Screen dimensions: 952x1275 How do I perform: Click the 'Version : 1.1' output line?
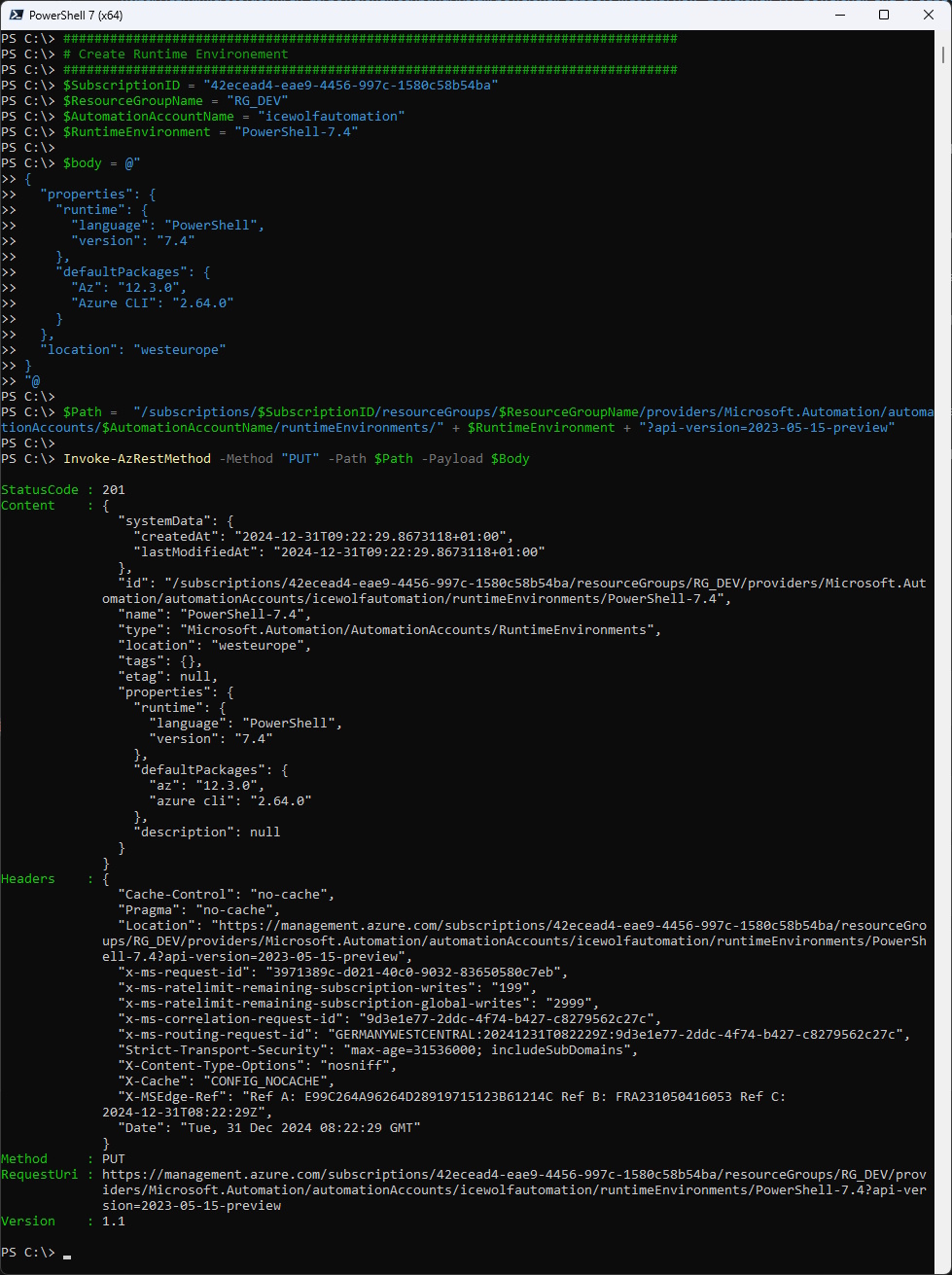[x=63, y=1222]
